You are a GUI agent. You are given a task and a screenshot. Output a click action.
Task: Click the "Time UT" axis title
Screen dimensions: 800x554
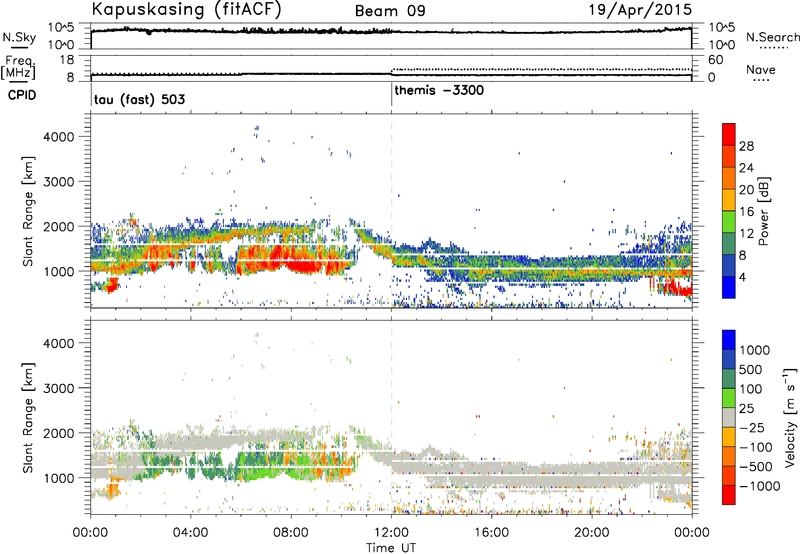(391, 548)
